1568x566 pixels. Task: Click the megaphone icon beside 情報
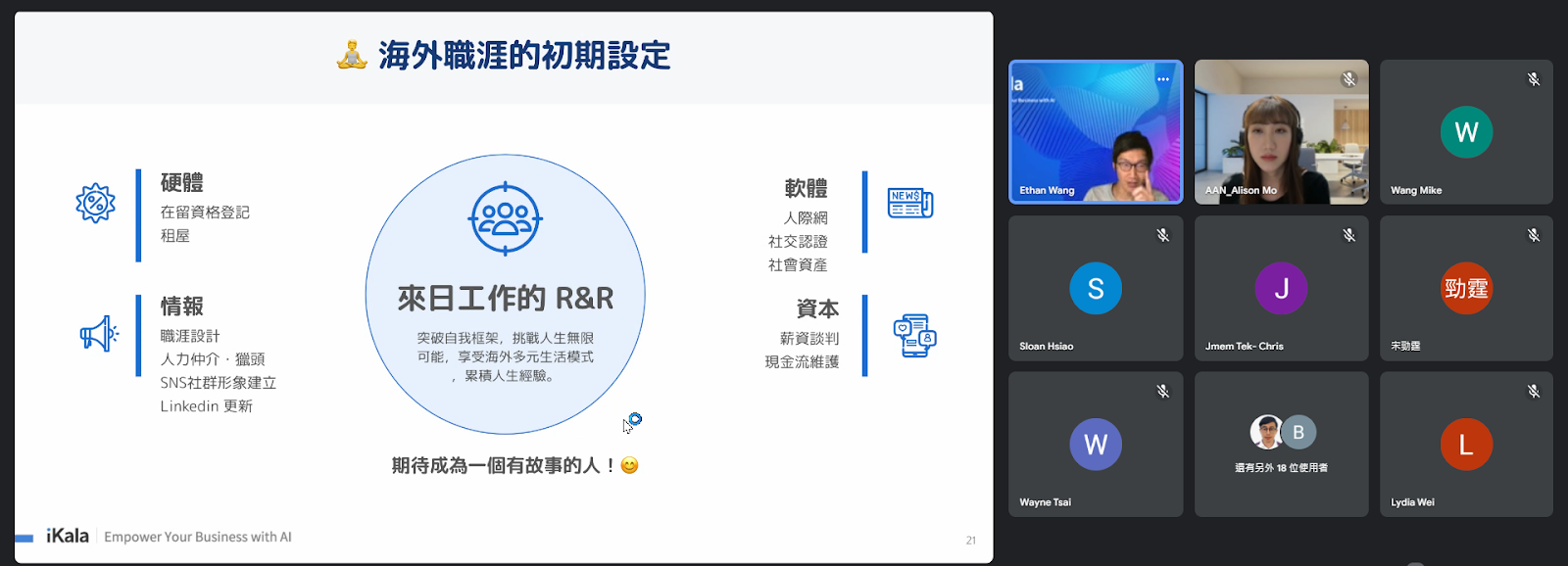tap(98, 334)
